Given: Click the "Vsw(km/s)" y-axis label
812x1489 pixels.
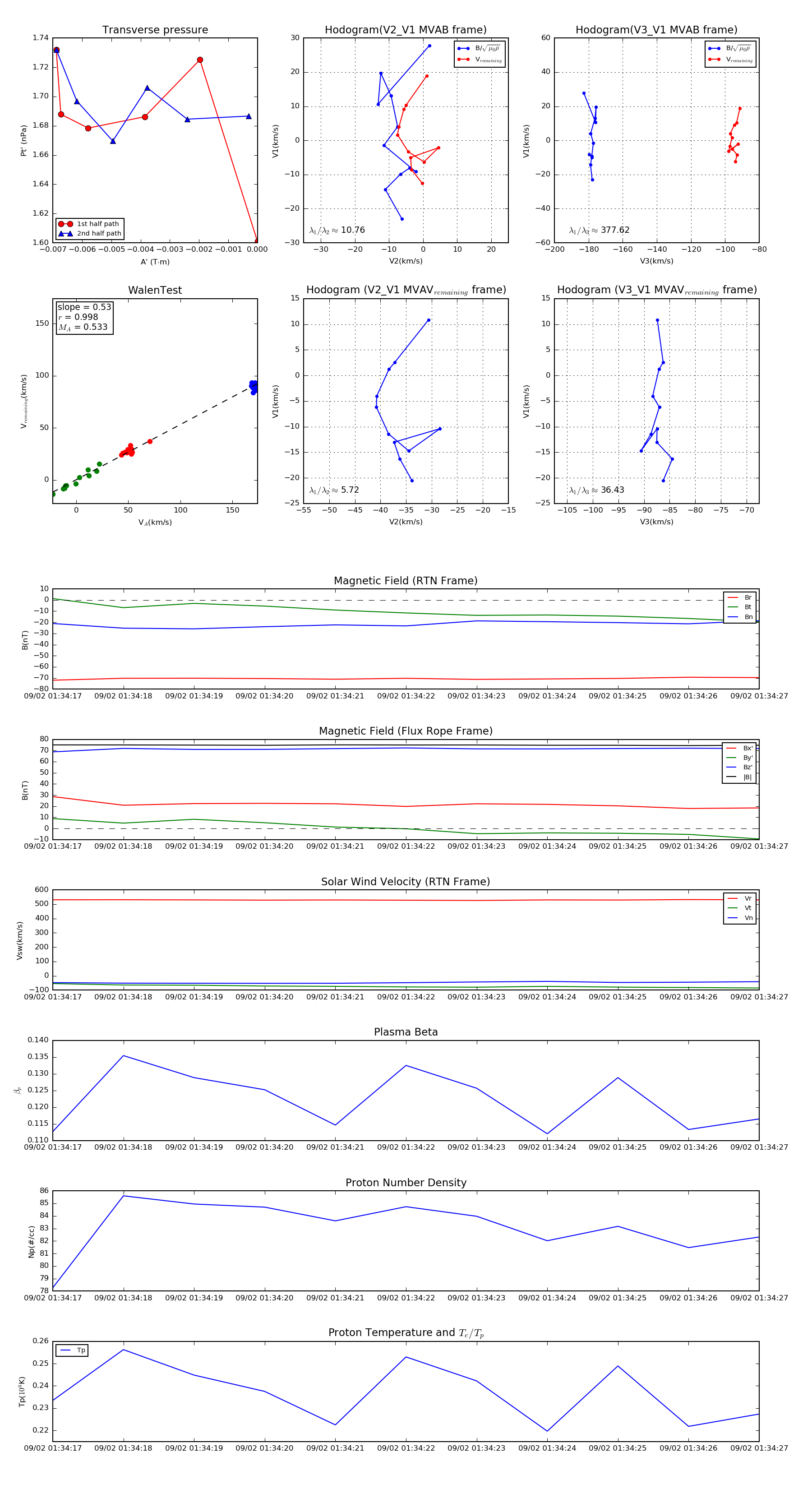Looking at the screenshot, I should [20, 940].
